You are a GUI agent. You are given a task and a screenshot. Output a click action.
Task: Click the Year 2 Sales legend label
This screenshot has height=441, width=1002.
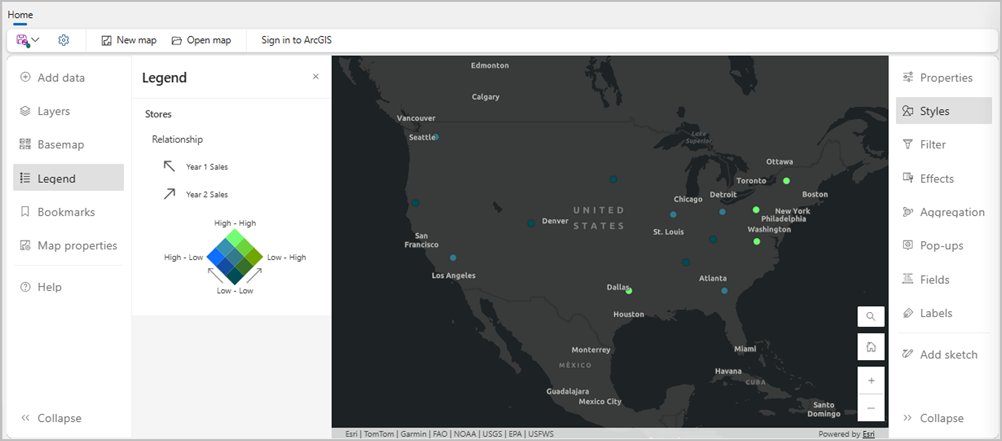tap(207, 194)
